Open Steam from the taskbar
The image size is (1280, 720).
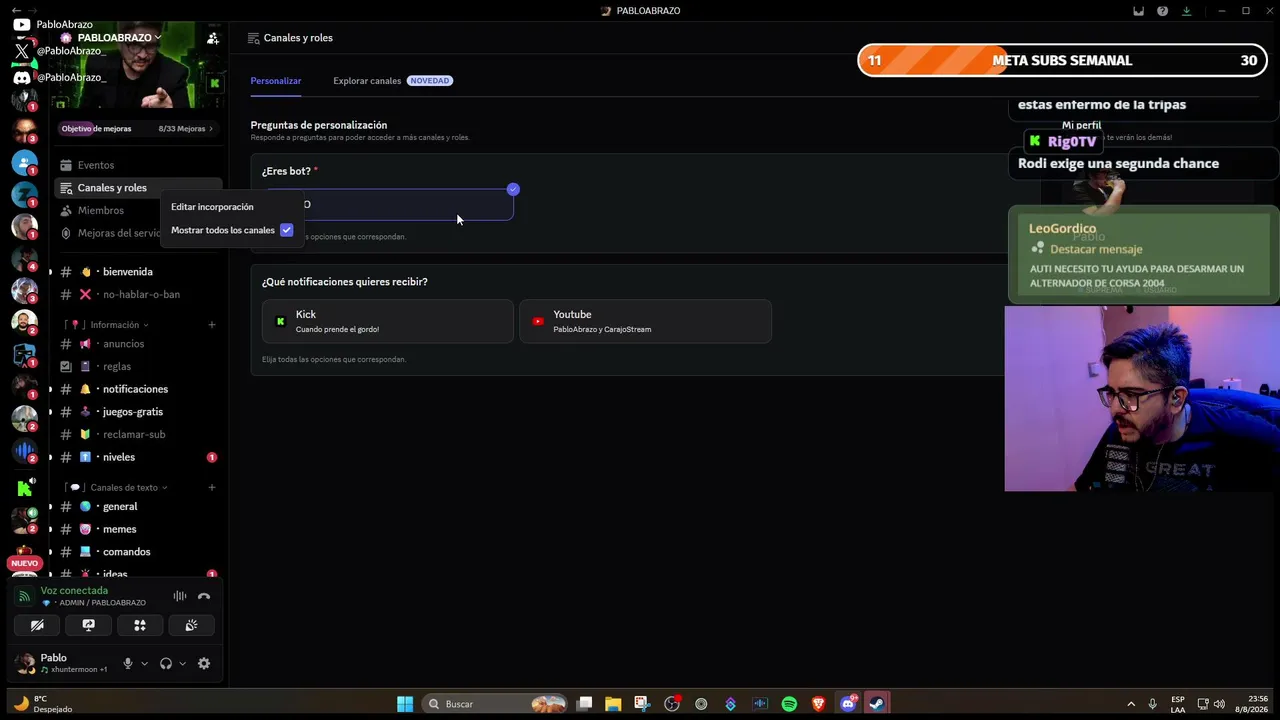tap(877, 704)
